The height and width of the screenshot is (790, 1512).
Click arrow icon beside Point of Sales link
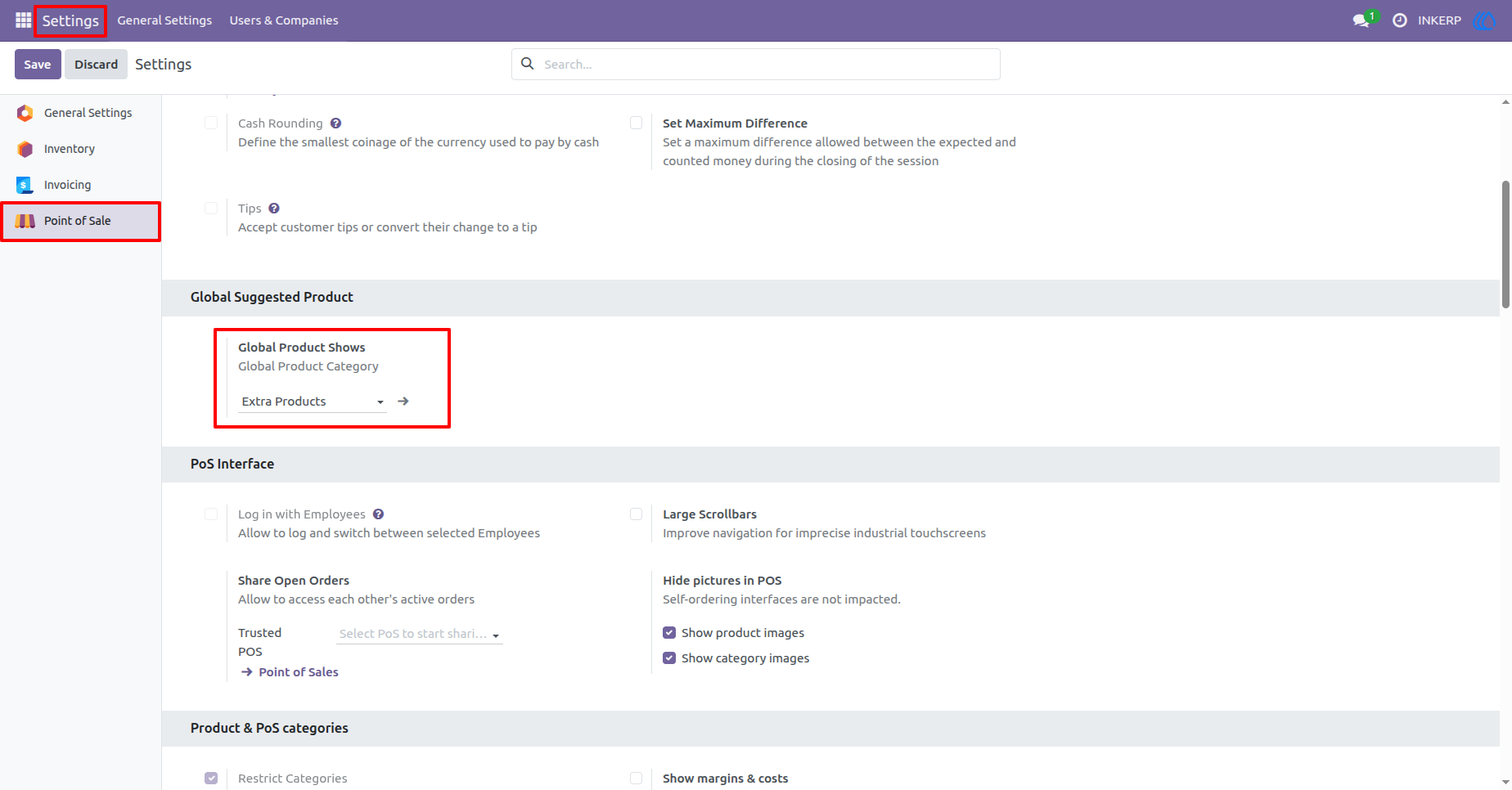[x=246, y=672]
